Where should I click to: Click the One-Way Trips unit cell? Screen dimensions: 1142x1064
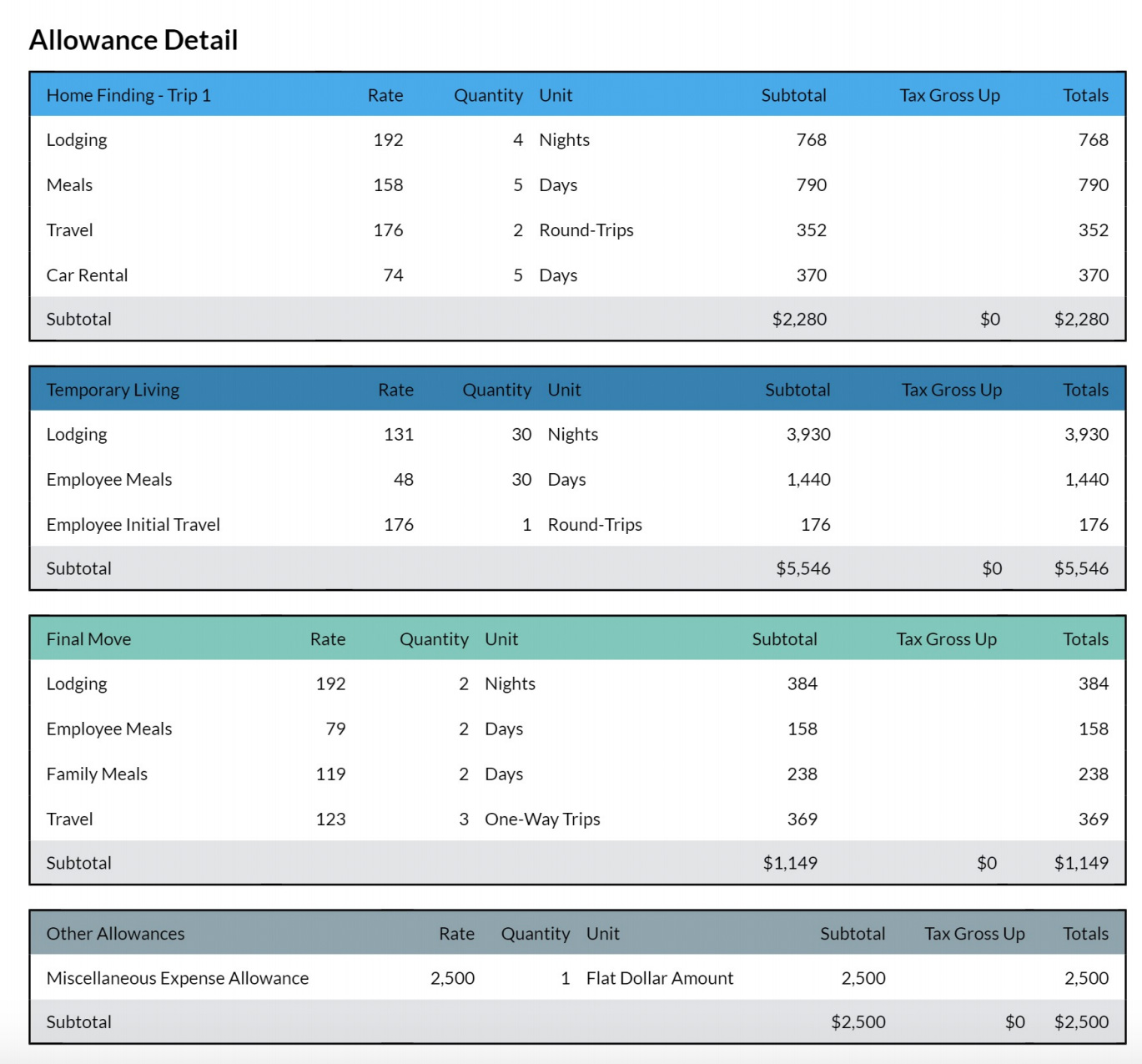(542, 819)
